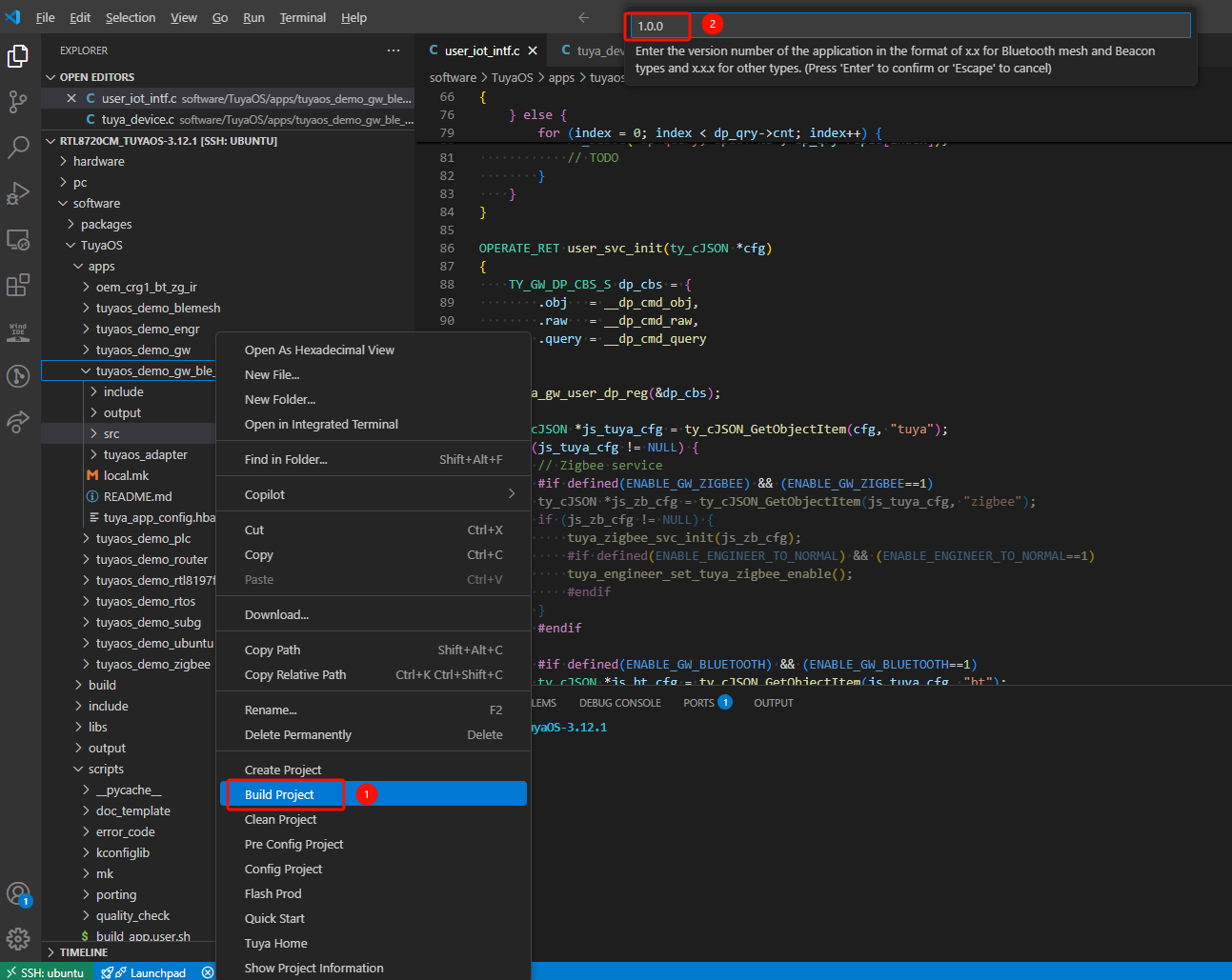1232x980 pixels.
Task: Choose Create Project menu entry
Action: 374,770
